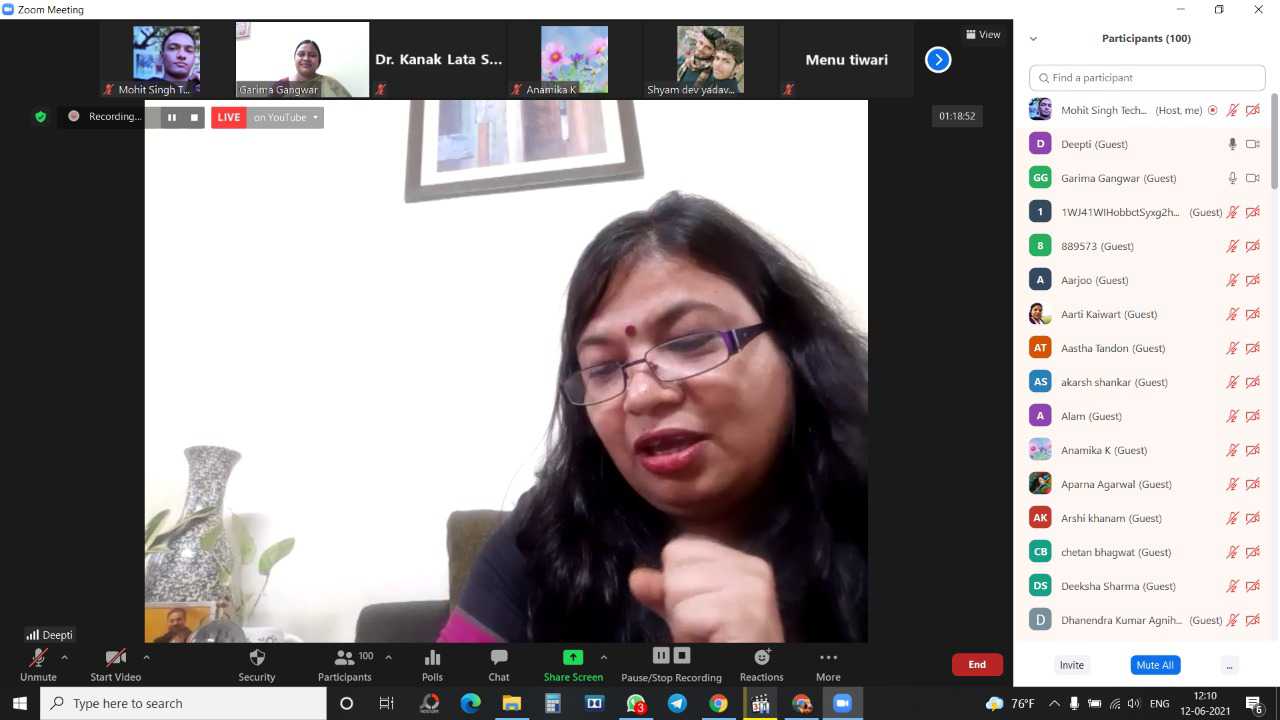Viewport: 1280px width, 720px height.
Task: Click Aarti Kaiwart's muted microphone icon
Action: tap(1233, 314)
